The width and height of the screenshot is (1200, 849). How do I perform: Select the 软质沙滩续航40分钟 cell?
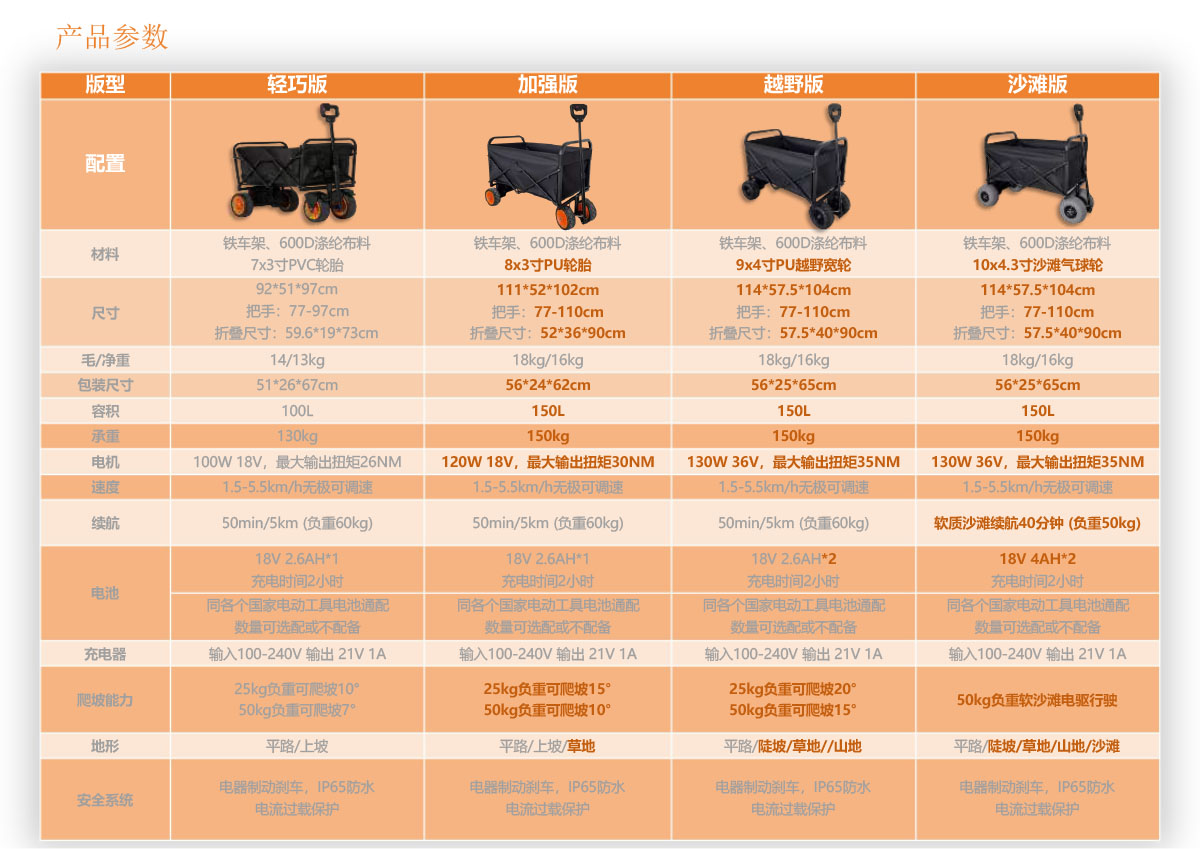point(1037,523)
